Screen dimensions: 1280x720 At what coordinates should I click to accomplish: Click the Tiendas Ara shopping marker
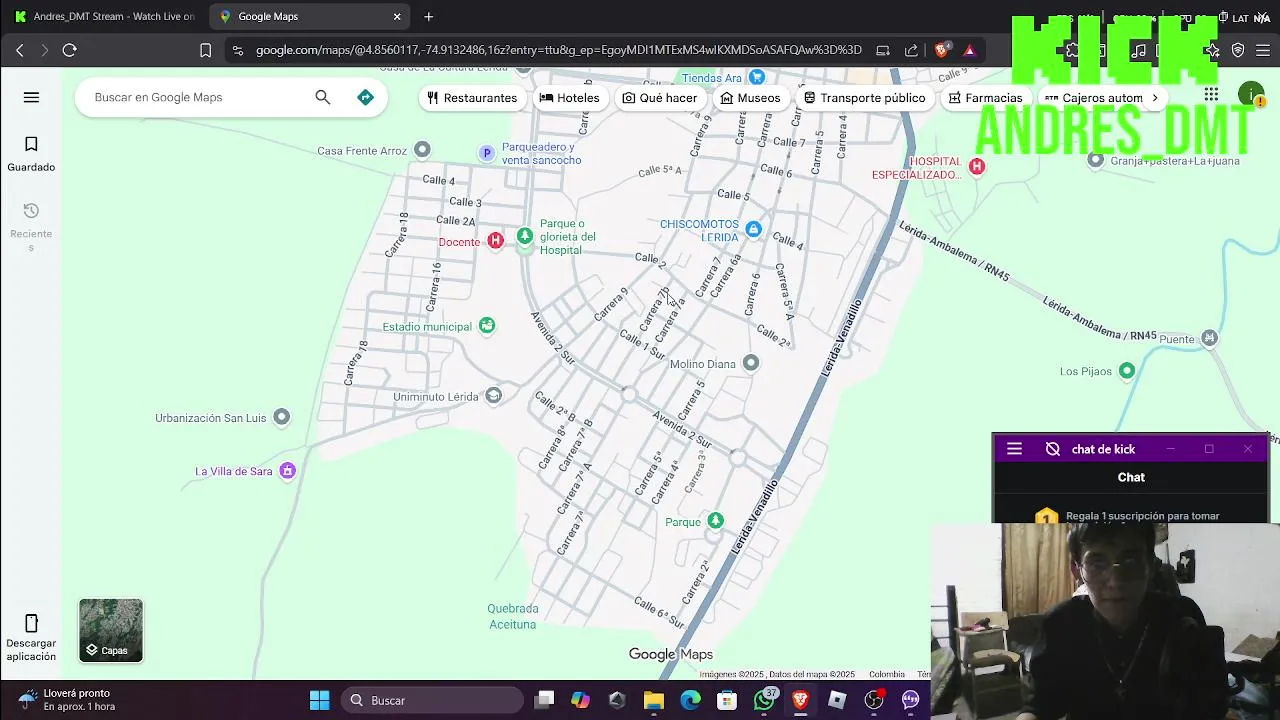757,77
